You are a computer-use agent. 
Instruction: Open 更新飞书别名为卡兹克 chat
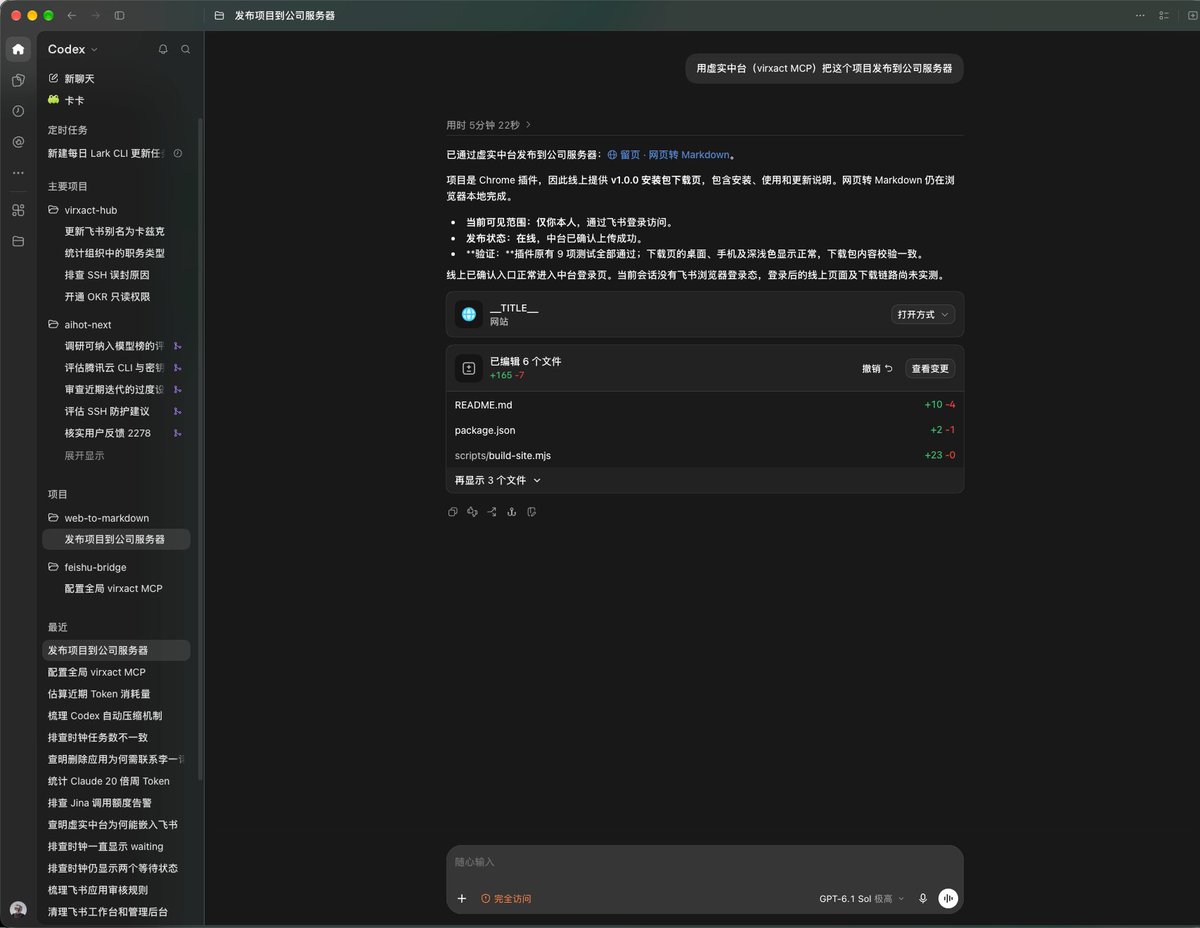click(x=115, y=231)
